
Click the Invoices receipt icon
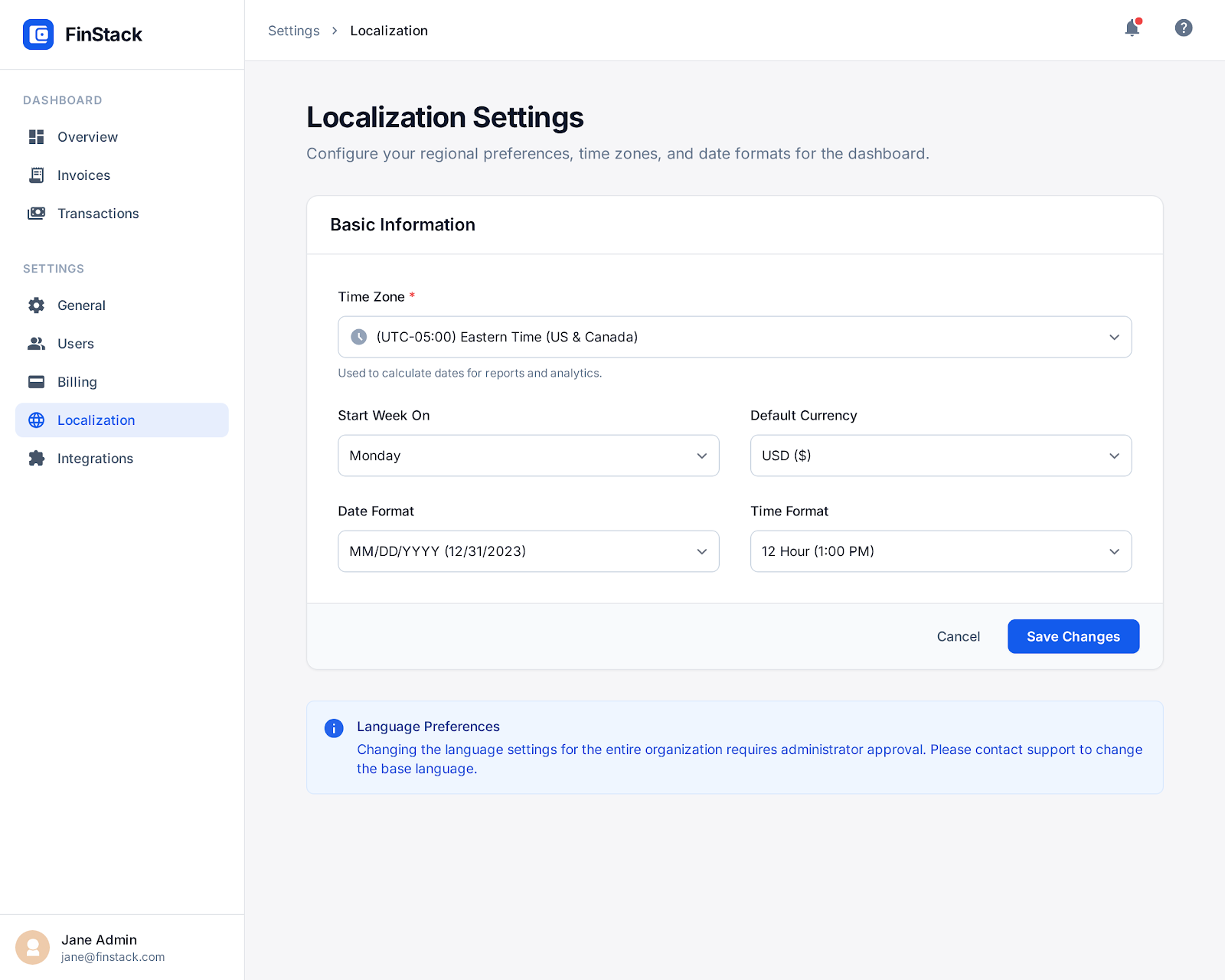tap(36, 175)
